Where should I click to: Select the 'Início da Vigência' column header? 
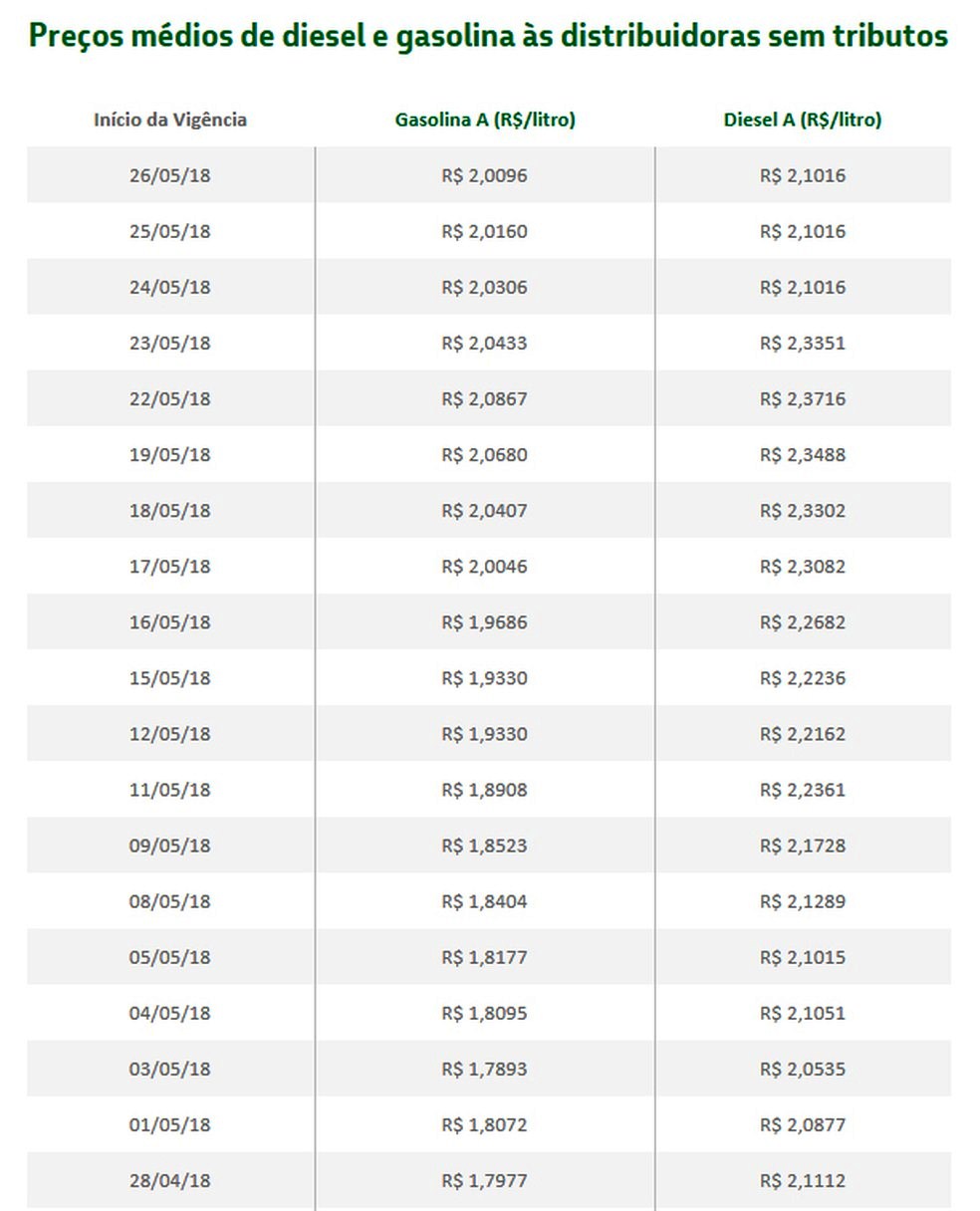coord(170,120)
